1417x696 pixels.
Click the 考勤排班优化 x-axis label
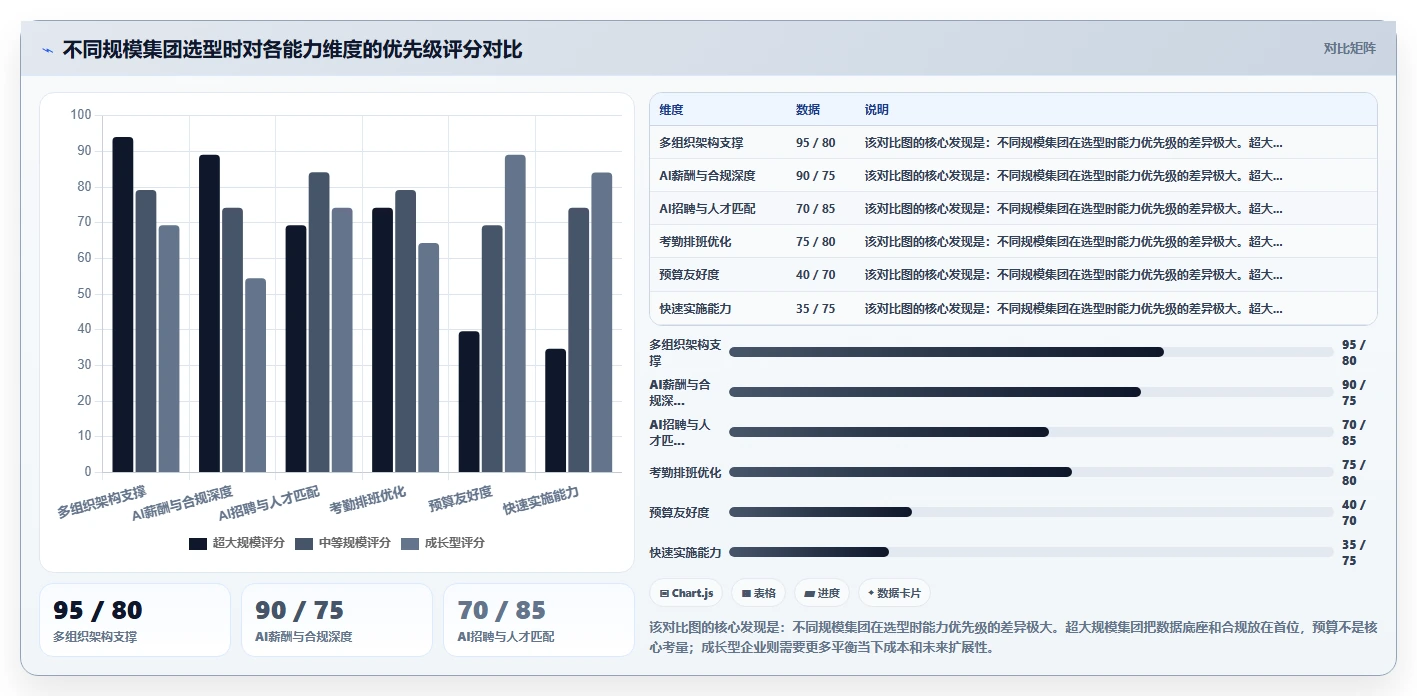367,499
